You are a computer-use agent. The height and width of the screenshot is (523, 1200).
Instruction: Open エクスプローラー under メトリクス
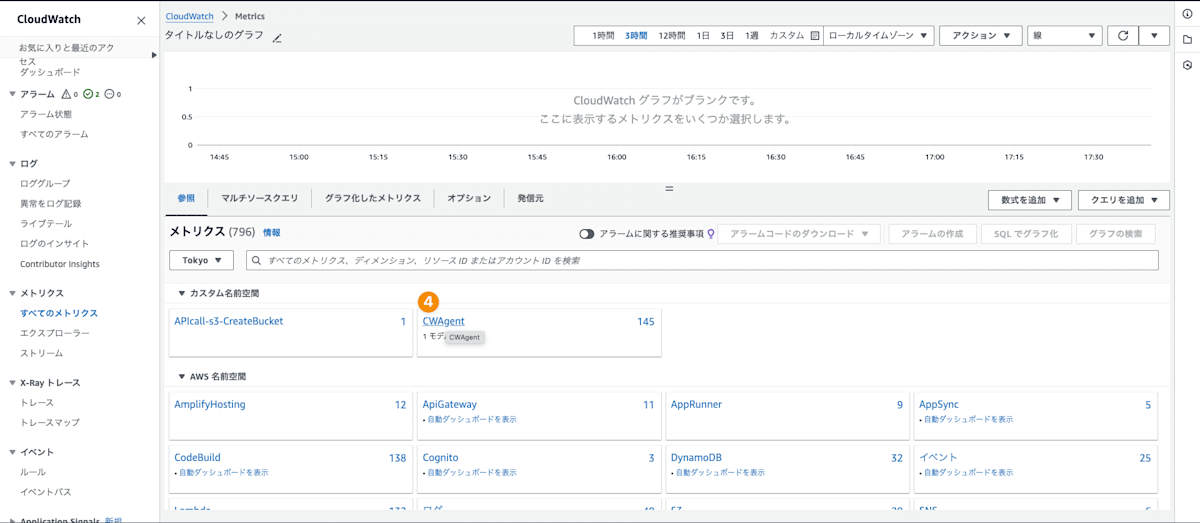pyautogui.click(x=55, y=333)
